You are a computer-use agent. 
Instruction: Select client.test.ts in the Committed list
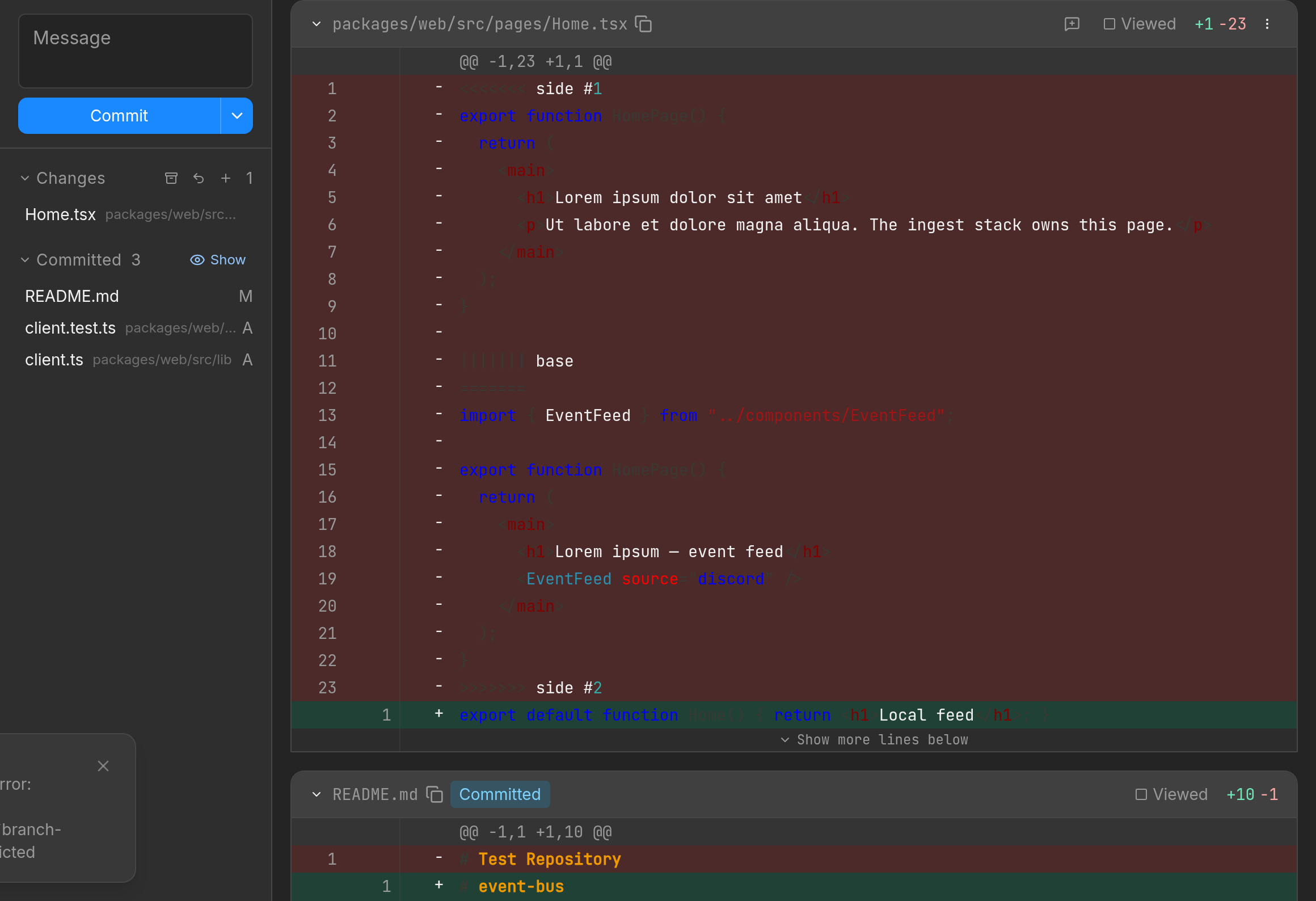click(136, 328)
